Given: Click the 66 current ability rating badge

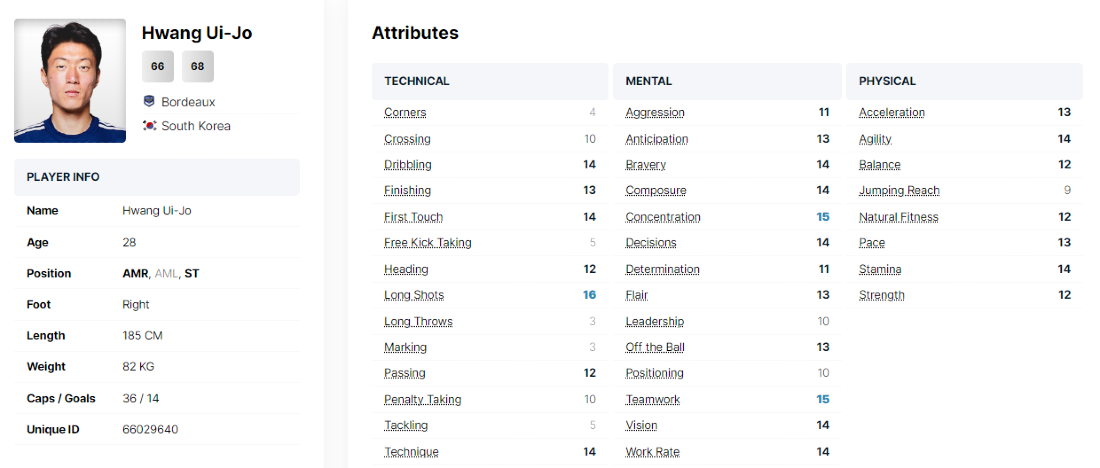Looking at the screenshot, I should pyautogui.click(x=158, y=67).
